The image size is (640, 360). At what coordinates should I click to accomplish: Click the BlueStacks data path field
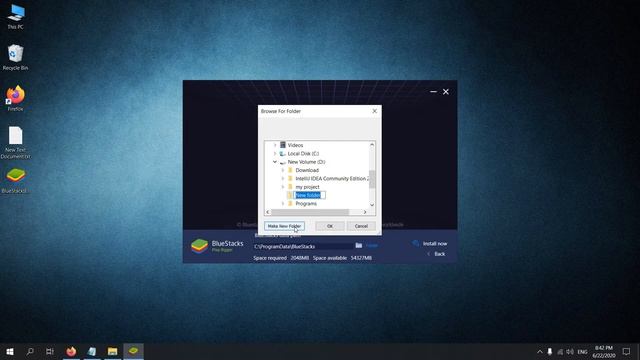(303, 246)
